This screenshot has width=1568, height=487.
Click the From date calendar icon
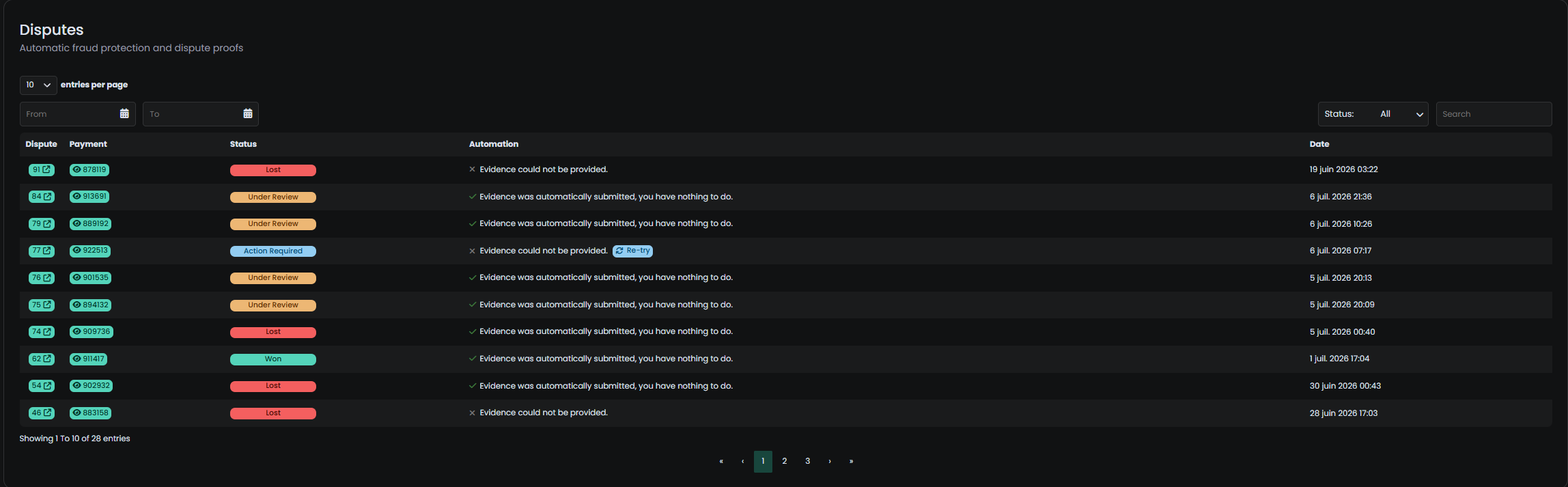click(x=124, y=114)
